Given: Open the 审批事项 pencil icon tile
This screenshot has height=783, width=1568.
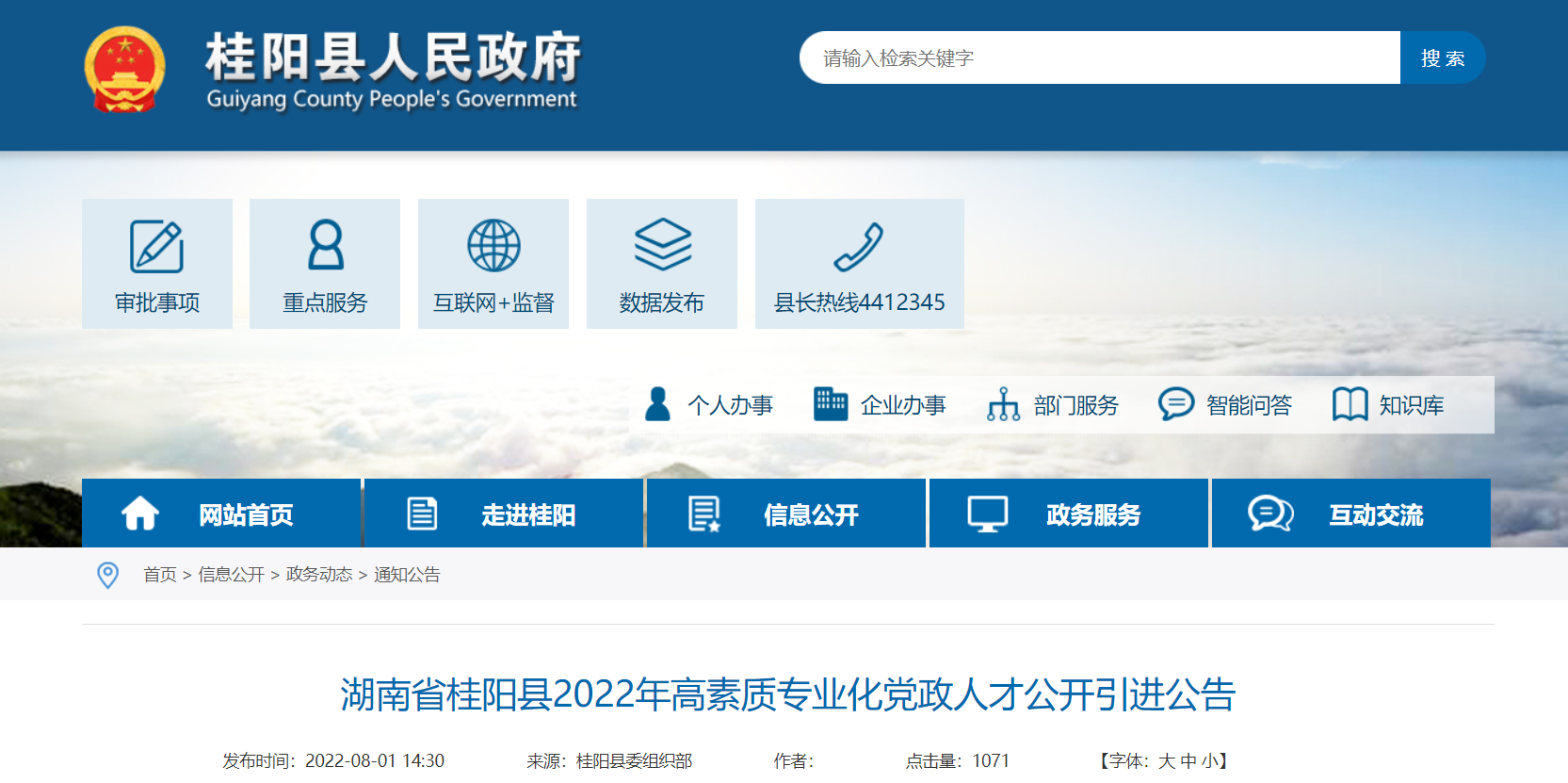Looking at the screenshot, I should tap(156, 247).
